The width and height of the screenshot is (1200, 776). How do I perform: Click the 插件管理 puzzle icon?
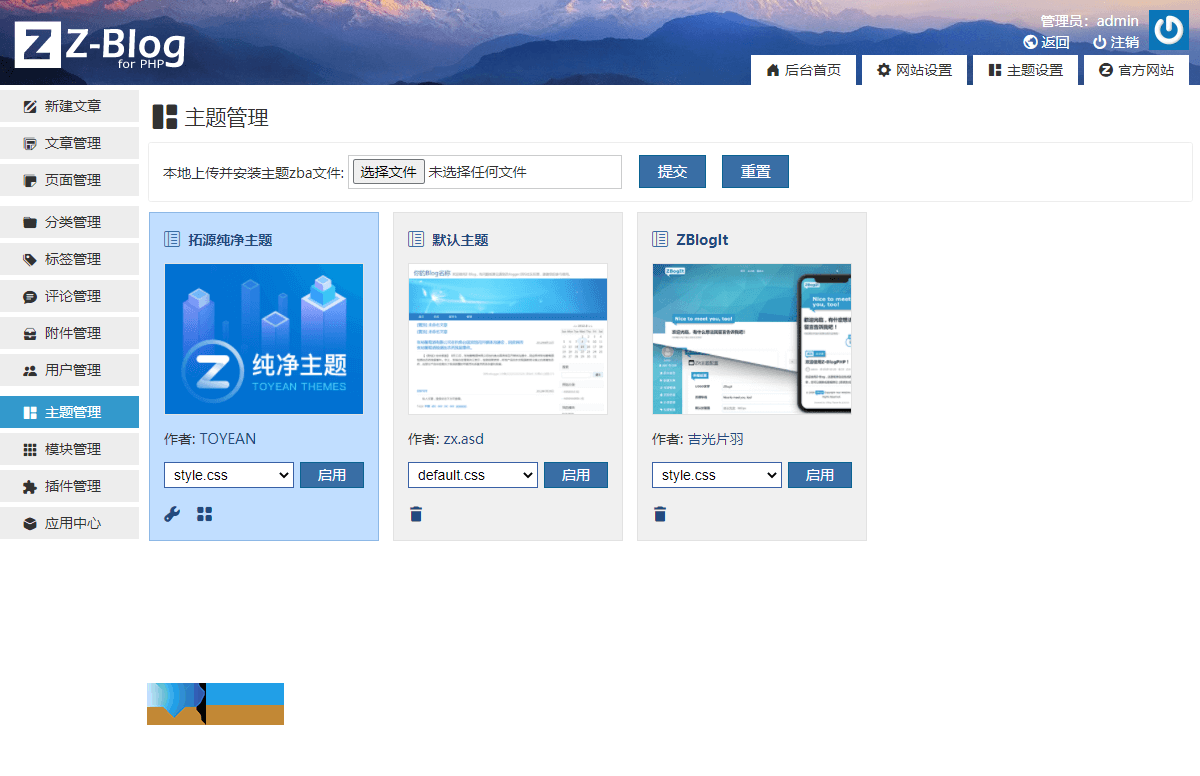pos(30,486)
